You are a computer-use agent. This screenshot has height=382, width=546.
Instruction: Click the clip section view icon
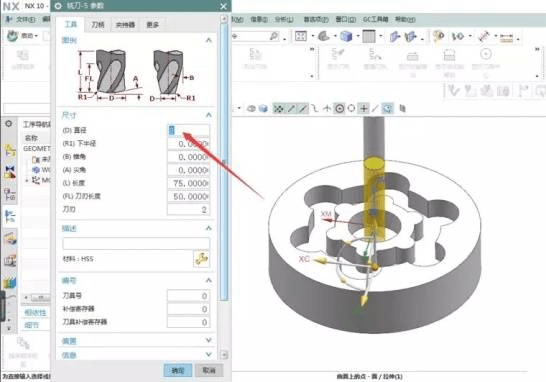pos(395,36)
